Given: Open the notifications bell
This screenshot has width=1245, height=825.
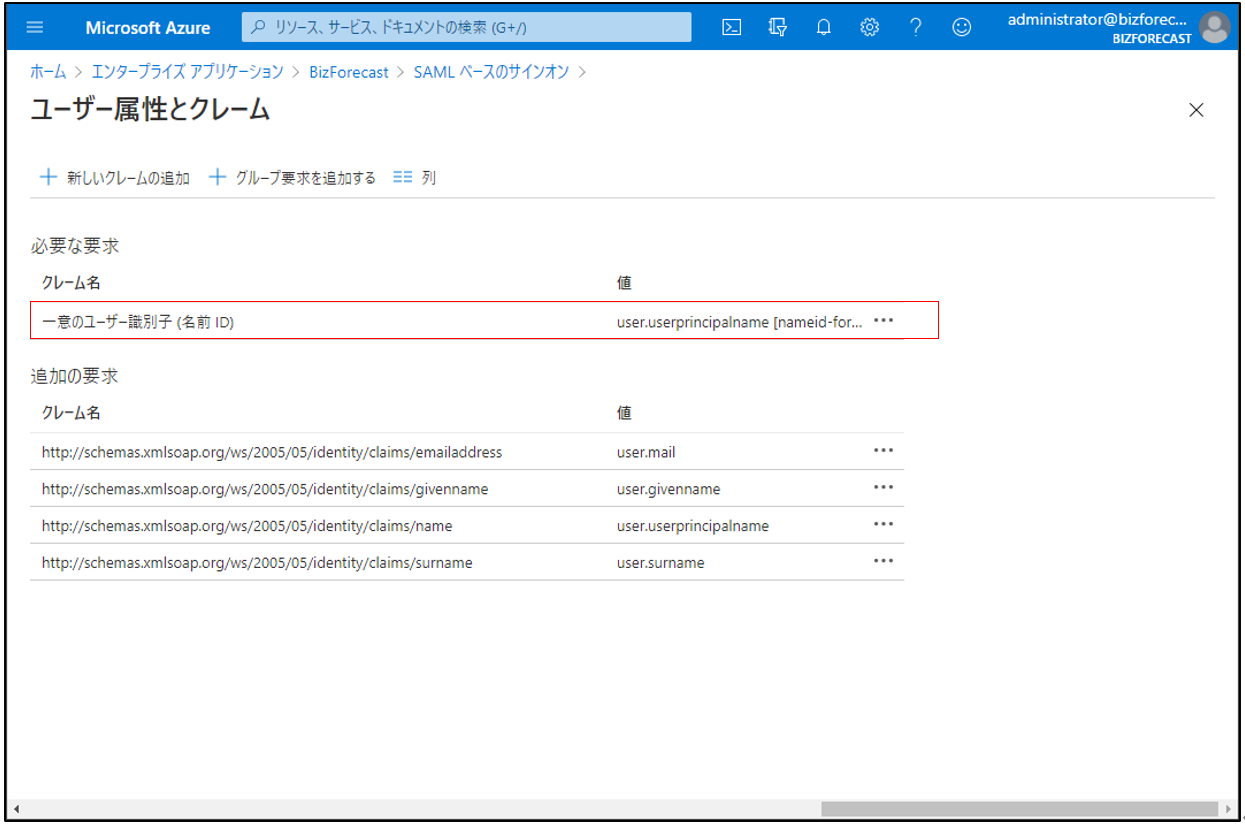Looking at the screenshot, I should [824, 27].
